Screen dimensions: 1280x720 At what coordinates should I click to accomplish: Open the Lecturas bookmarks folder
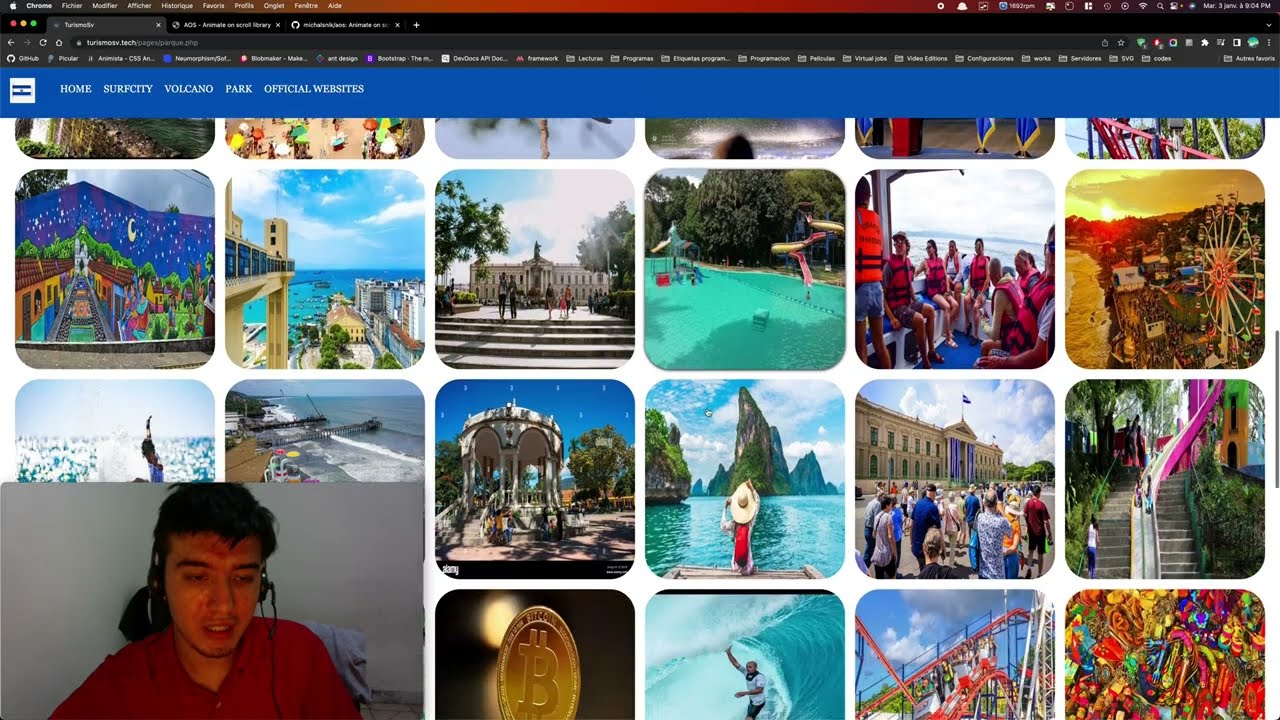coord(584,58)
